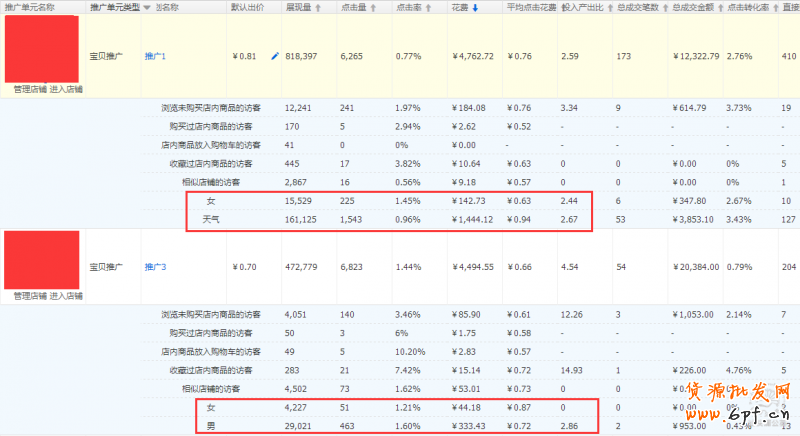Sort by 点击量 column arrow
Image resolution: width=800 pixels, height=436 pixels.
coord(374,8)
